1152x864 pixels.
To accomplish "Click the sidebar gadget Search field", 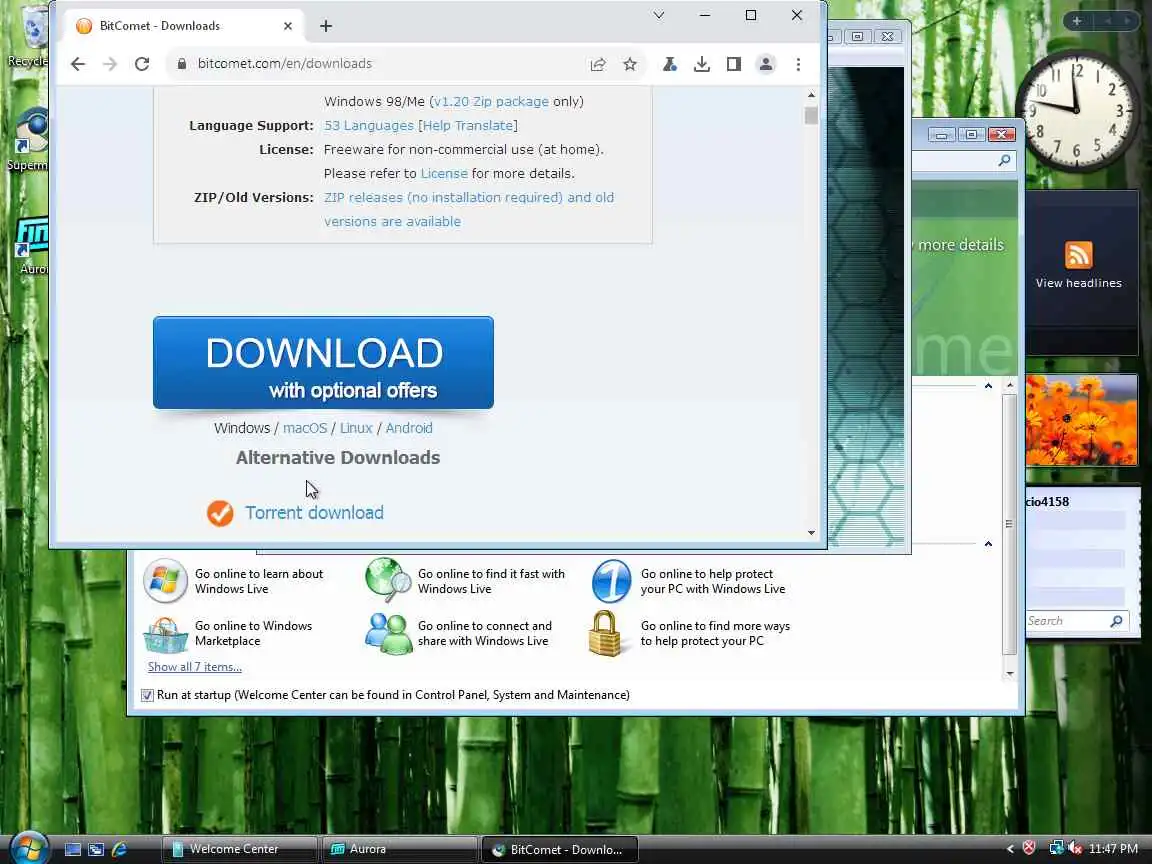I will pos(1067,621).
